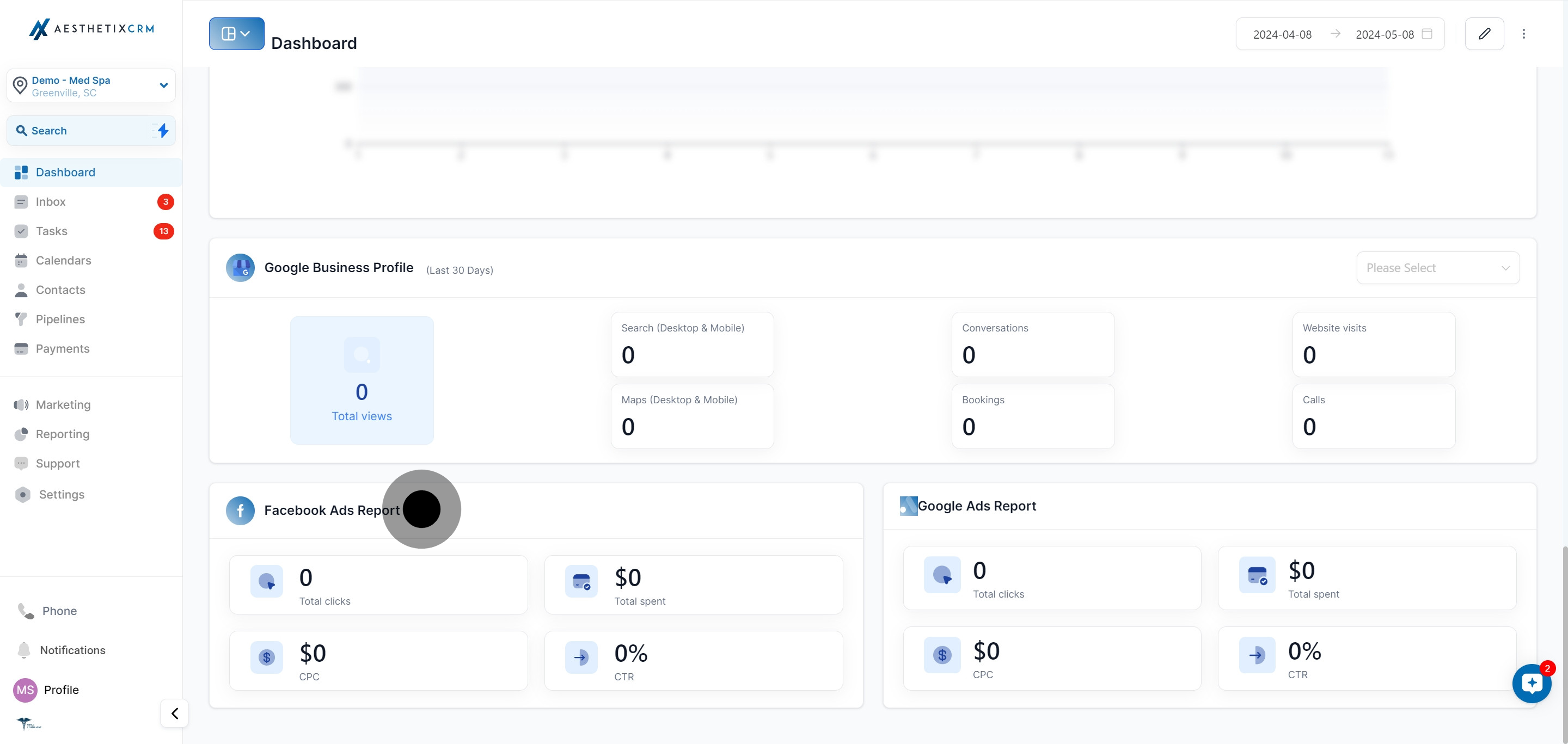
Task: Open Settings from the sidebar
Action: (61, 495)
